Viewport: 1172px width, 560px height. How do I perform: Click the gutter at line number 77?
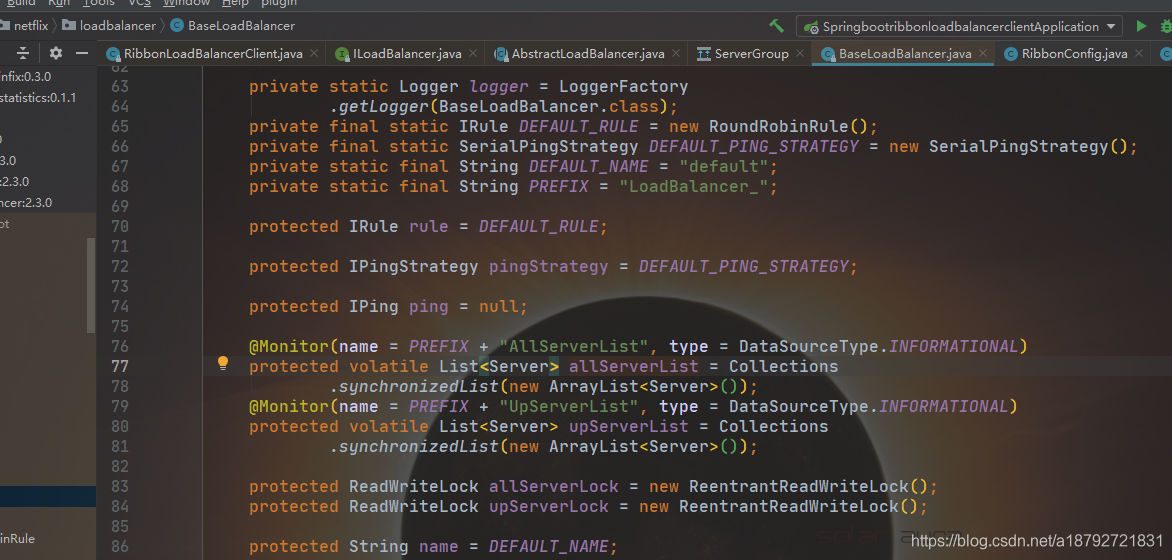coord(119,366)
